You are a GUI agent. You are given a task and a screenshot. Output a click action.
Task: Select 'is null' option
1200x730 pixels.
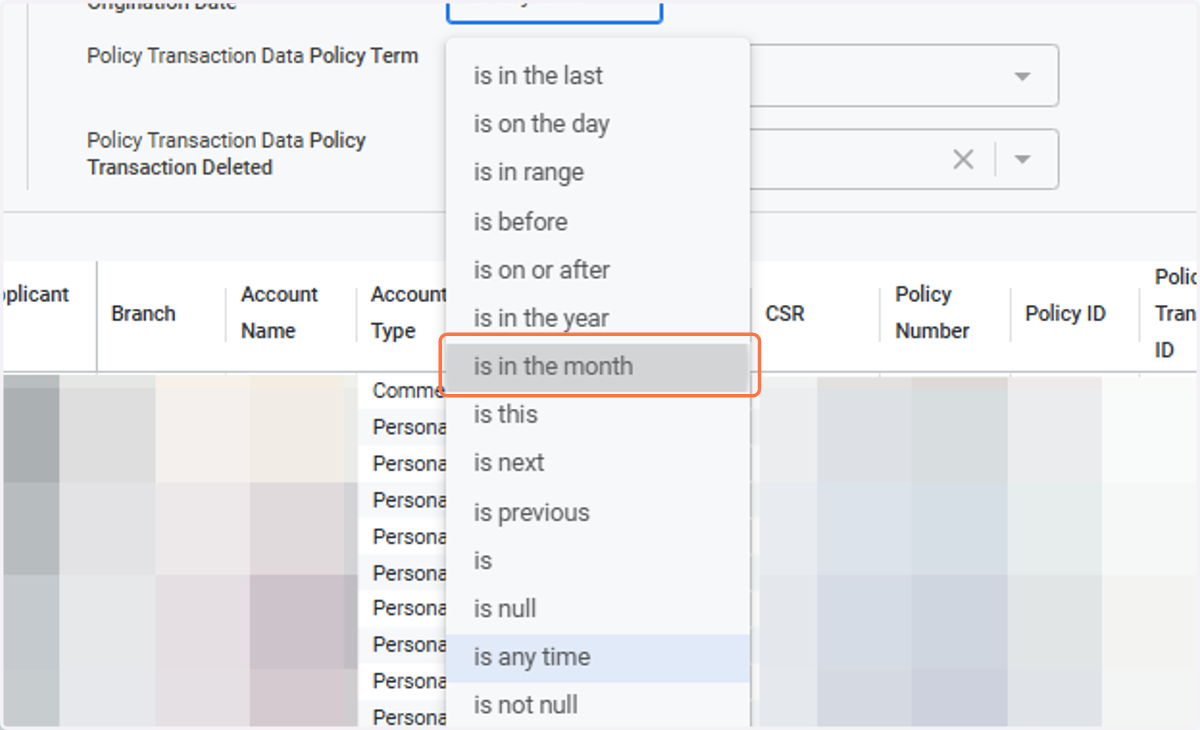(x=597, y=608)
